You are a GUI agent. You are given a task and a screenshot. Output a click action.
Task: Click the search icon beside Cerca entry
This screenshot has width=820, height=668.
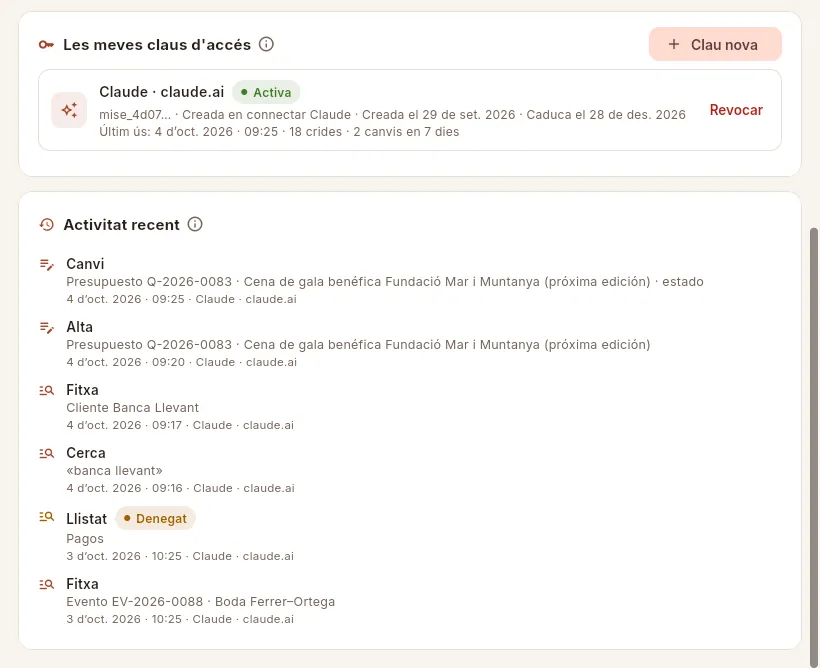coord(47,453)
